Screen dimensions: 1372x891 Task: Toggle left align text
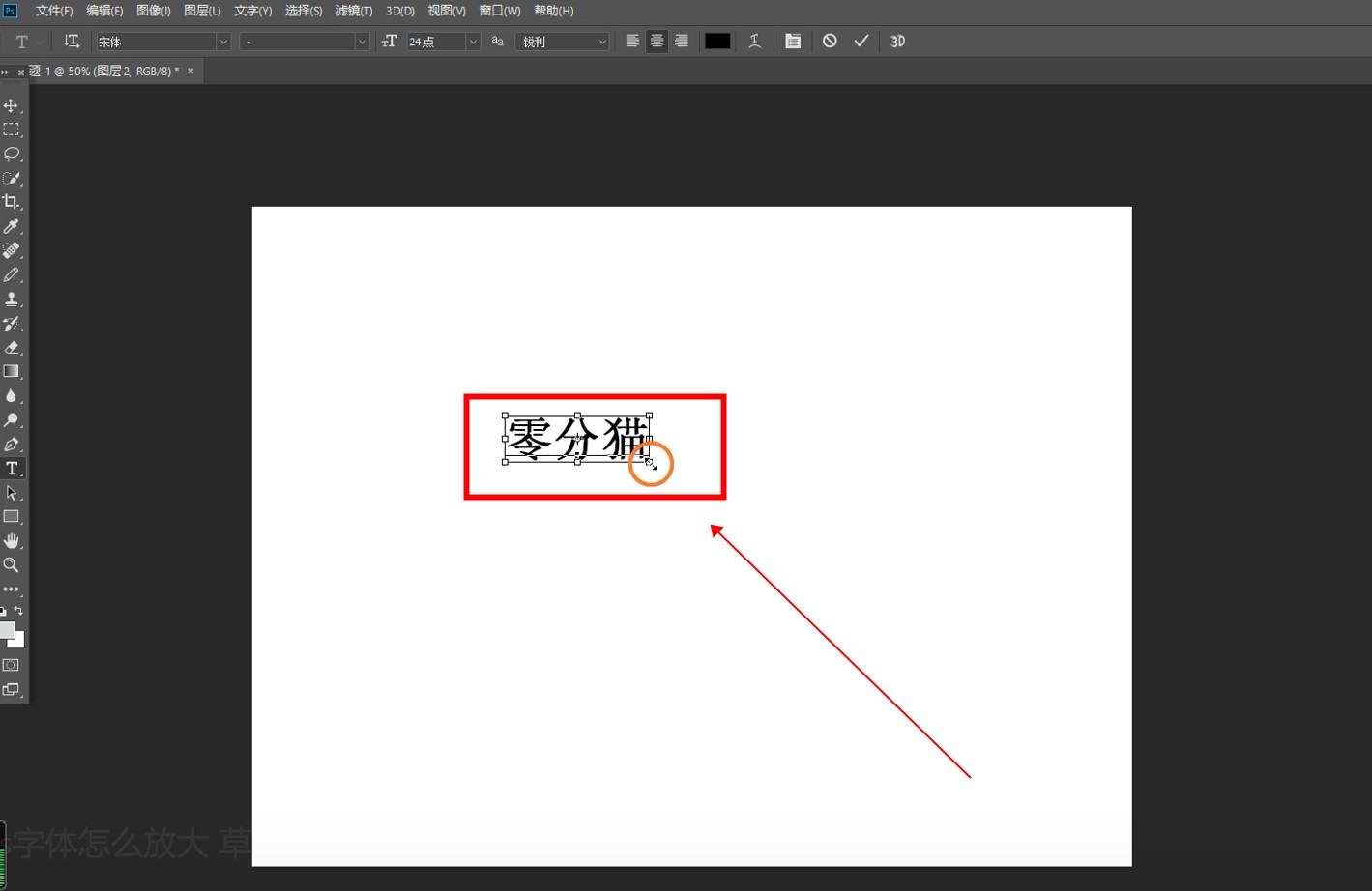632,42
